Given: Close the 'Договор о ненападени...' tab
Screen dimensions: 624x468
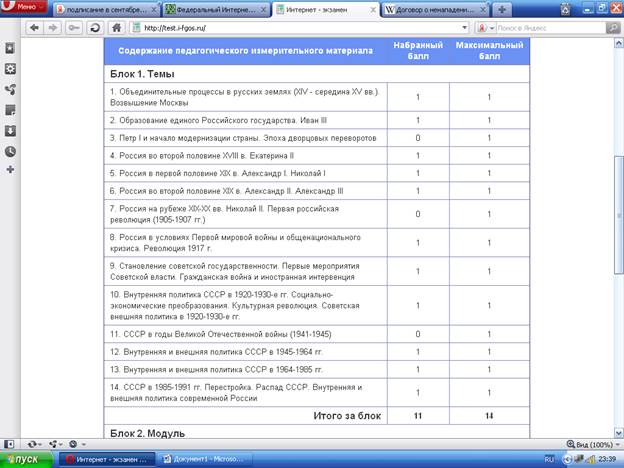Looking at the screenshot, I should click(483, 10).
